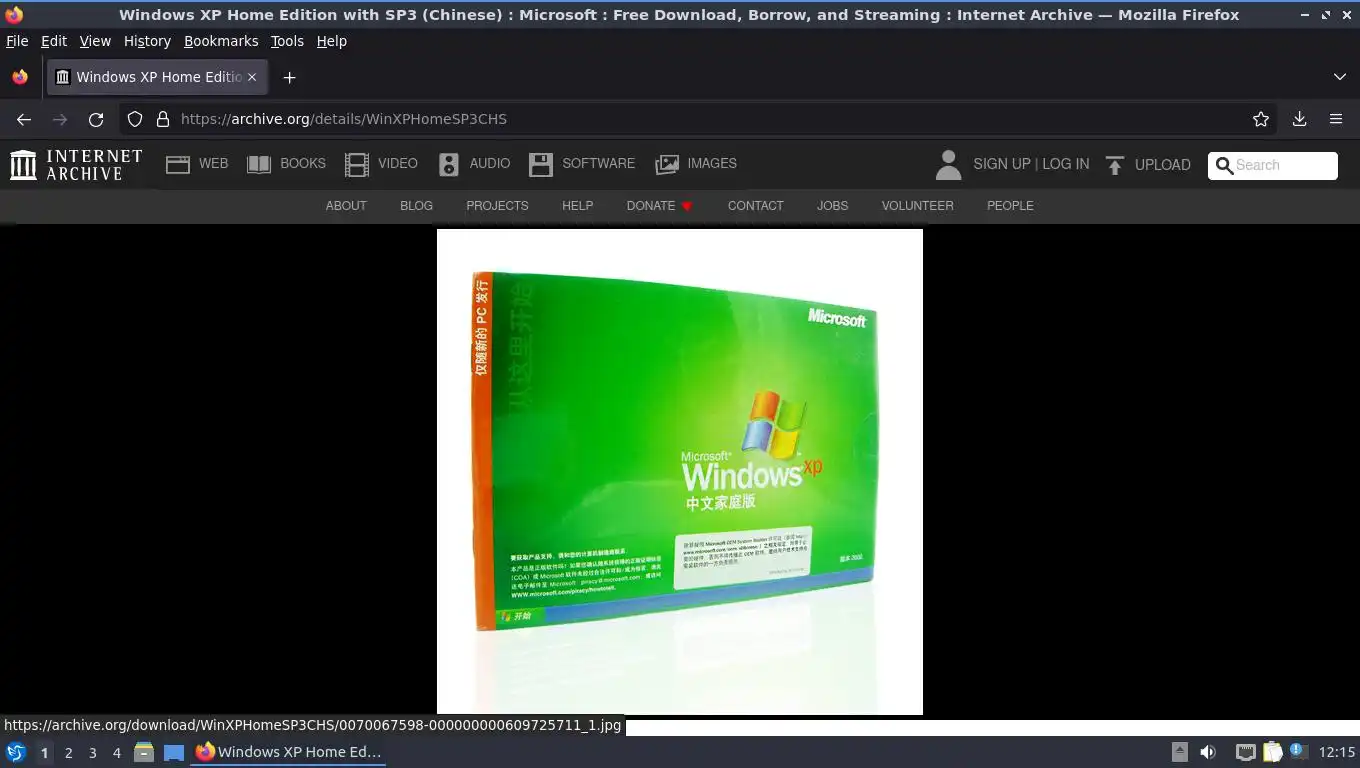Open the IMAGES section icon
This screenshot has width=1360, height=768.
(x=667, y=165)
